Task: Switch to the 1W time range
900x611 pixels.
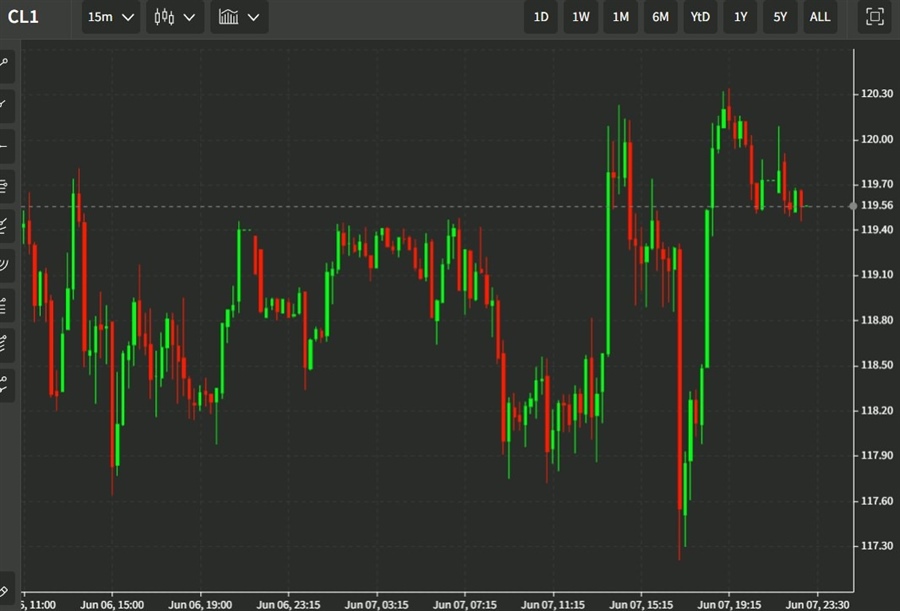Action: (581, 17)
